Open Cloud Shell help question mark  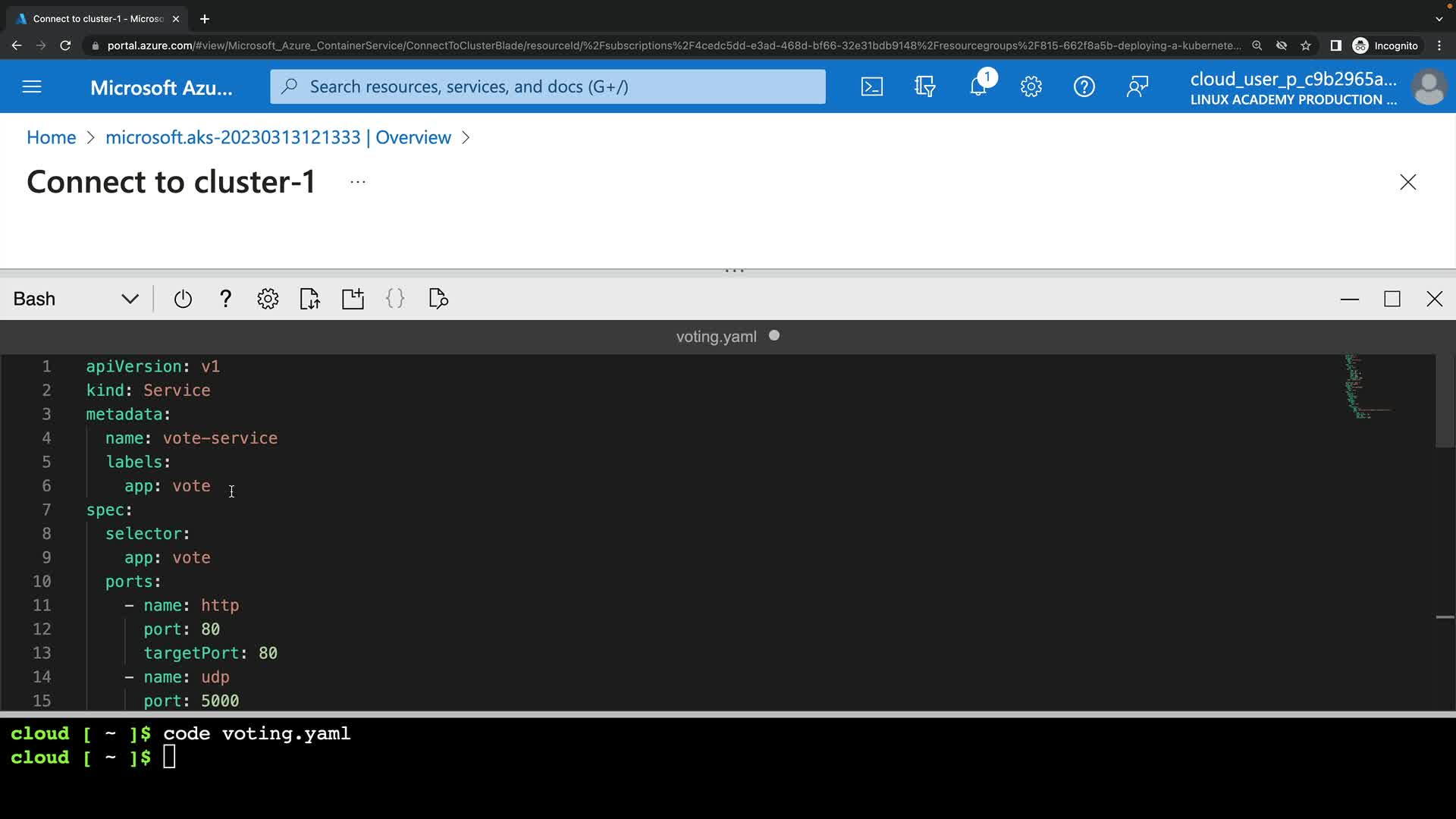pyautogui.click(x=225, y=299)
